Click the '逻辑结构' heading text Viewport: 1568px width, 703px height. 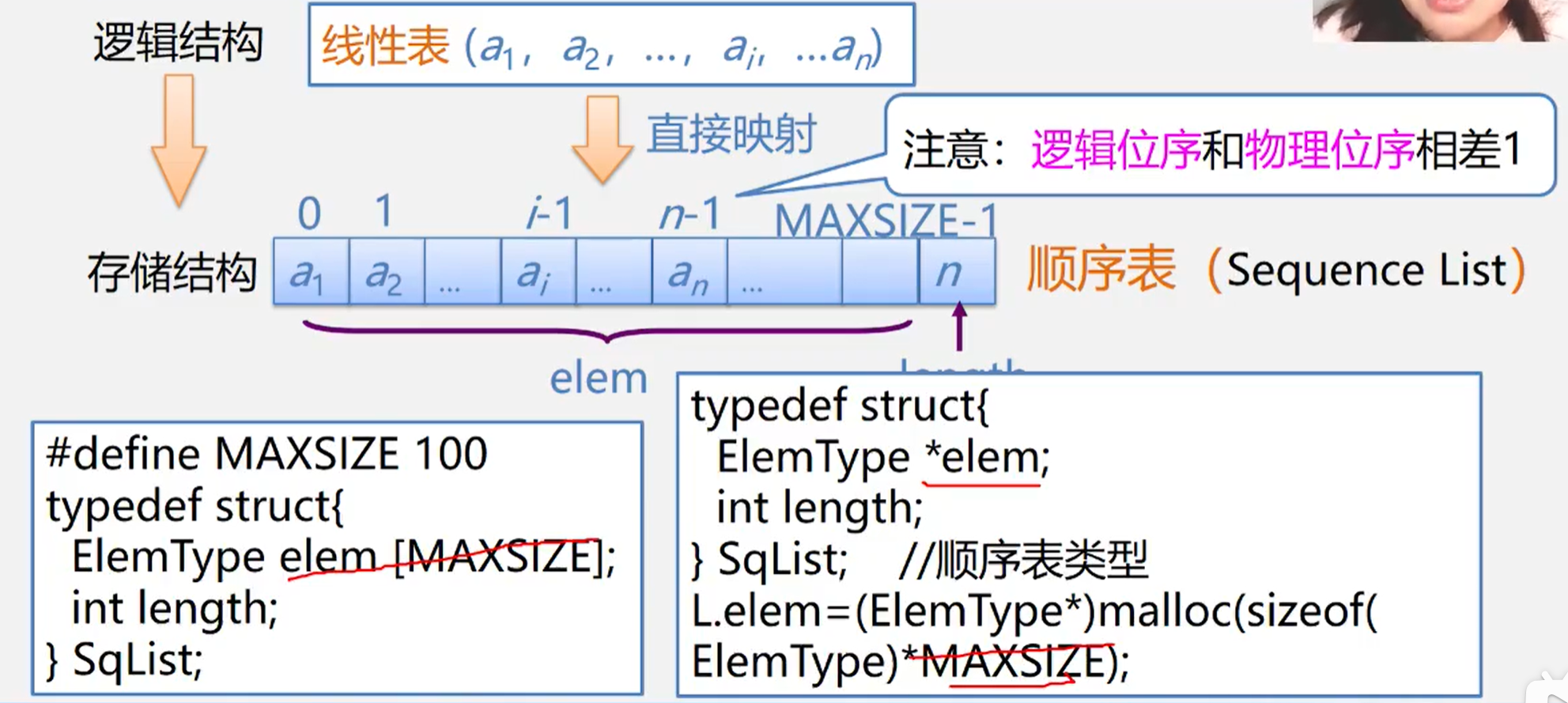[x=178, y=42]
